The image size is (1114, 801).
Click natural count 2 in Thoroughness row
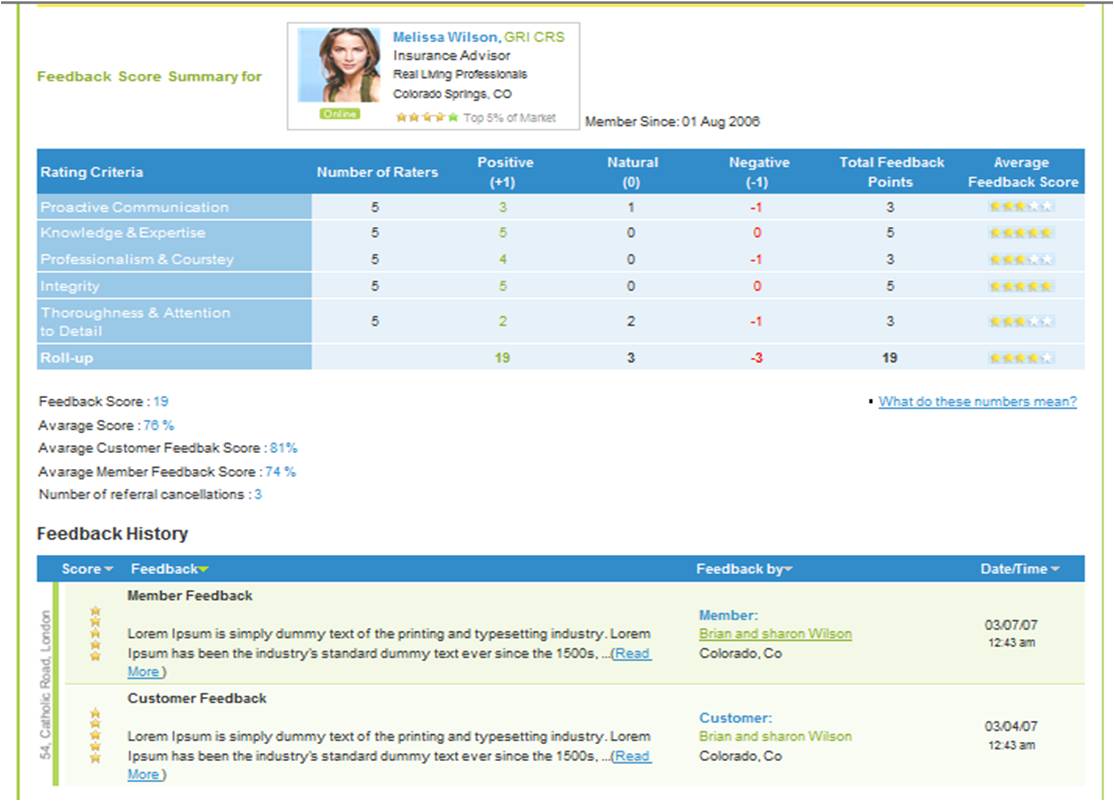click(x=631, y=321)
